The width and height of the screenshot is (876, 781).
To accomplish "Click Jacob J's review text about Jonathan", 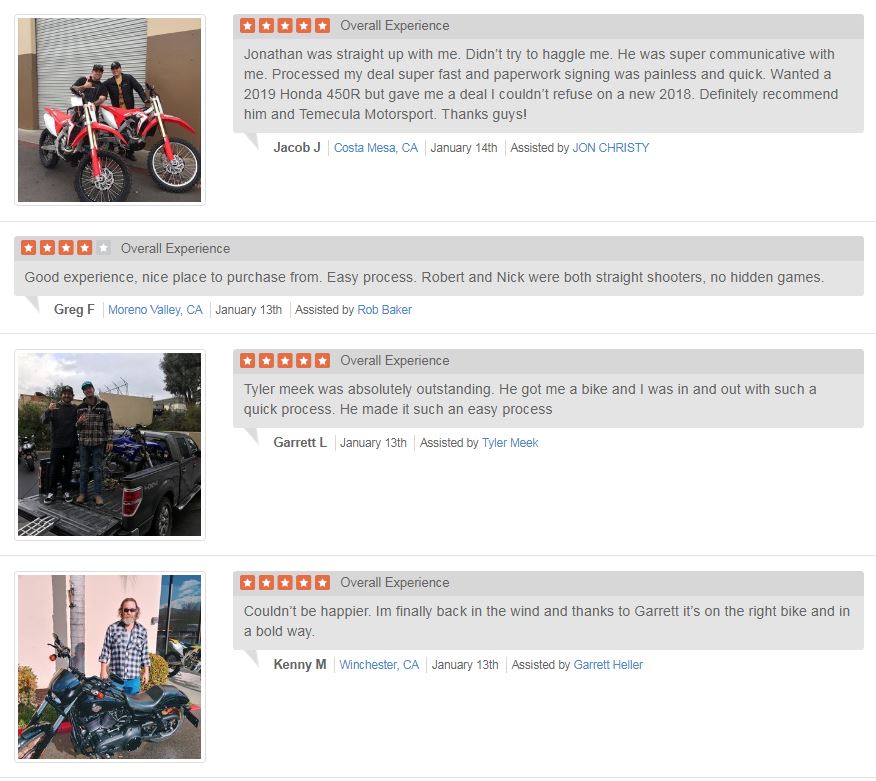I will click(540, 84).
